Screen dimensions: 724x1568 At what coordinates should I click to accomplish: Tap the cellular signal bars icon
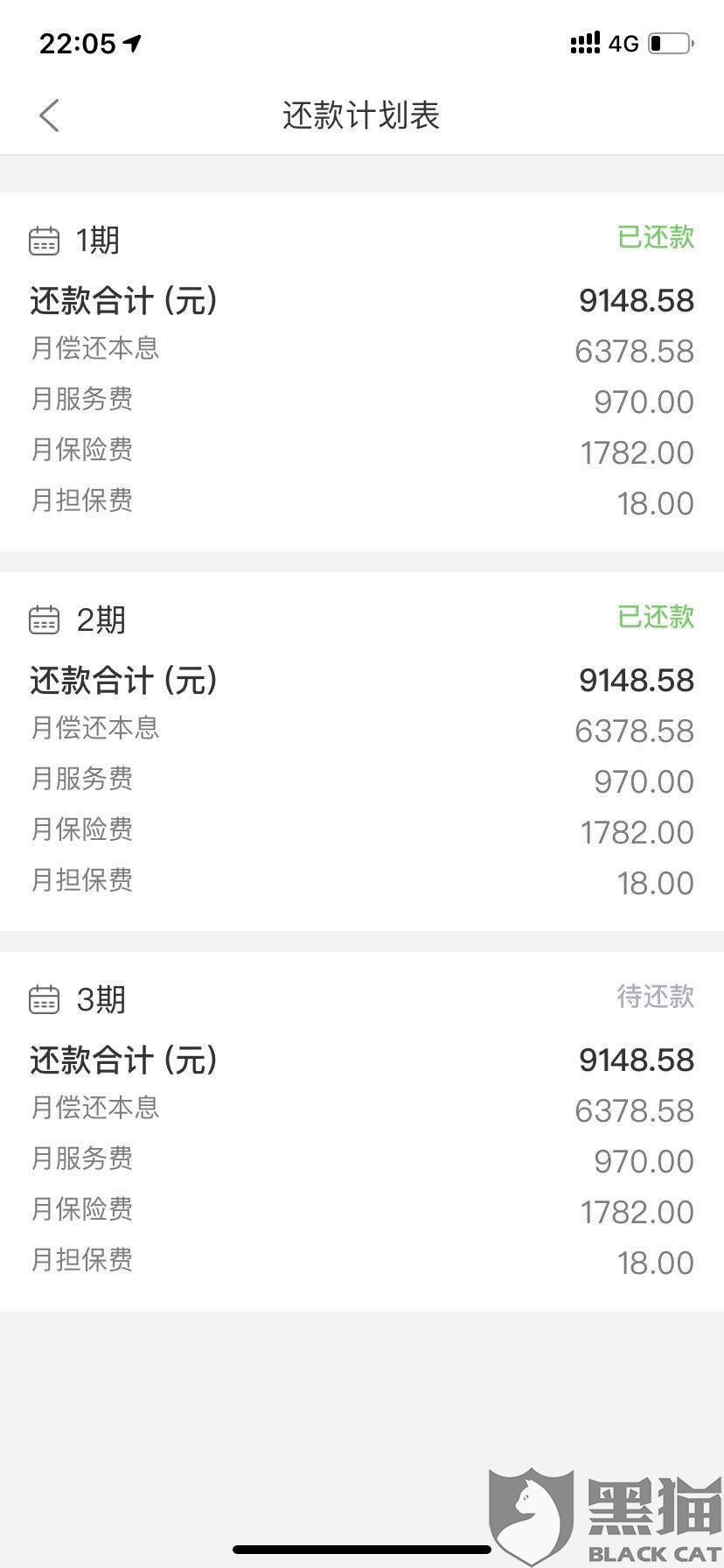coord(585,43)
